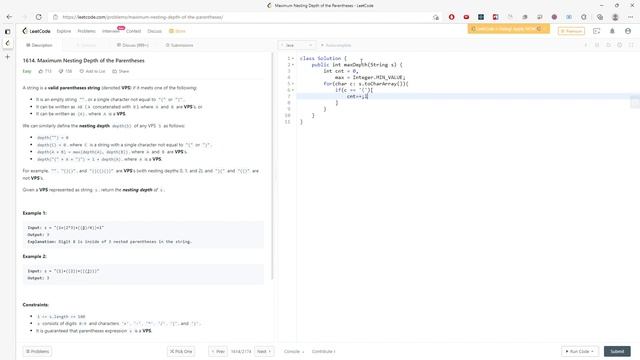Click the Pick One button
This screenshot has height=360, width=640.
click(181, 351)
